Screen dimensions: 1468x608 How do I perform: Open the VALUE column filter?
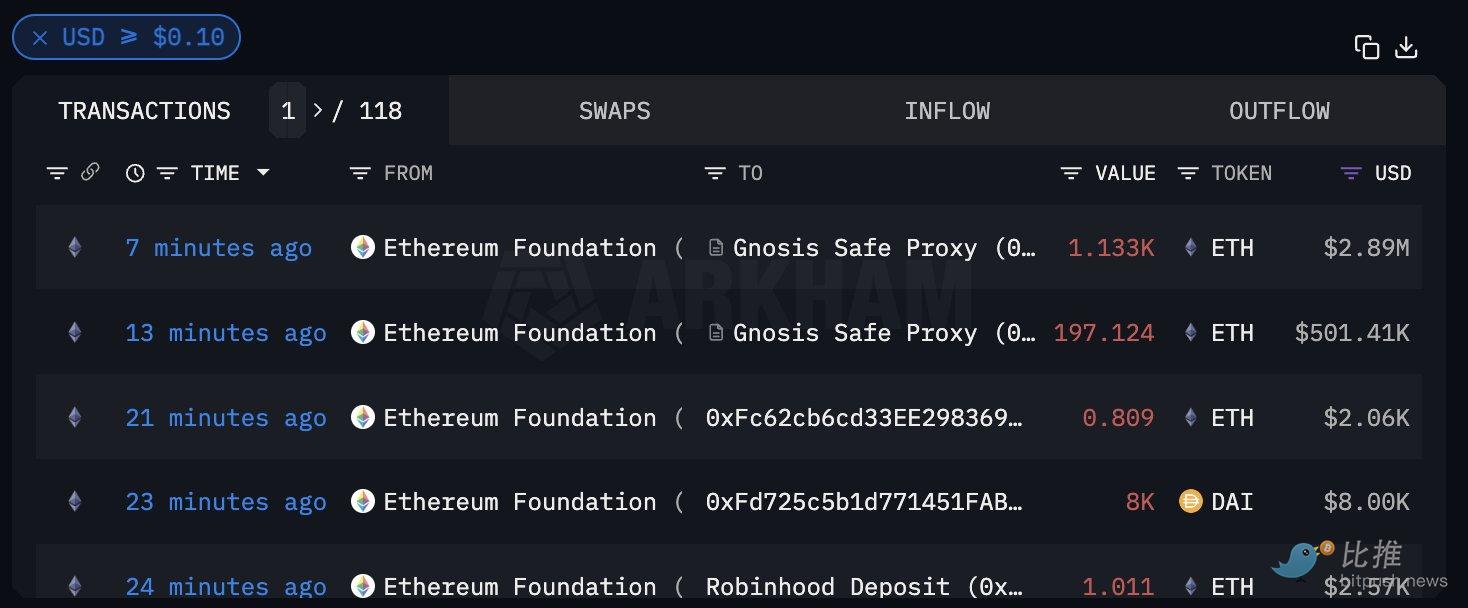click(x=1071, y=173)
